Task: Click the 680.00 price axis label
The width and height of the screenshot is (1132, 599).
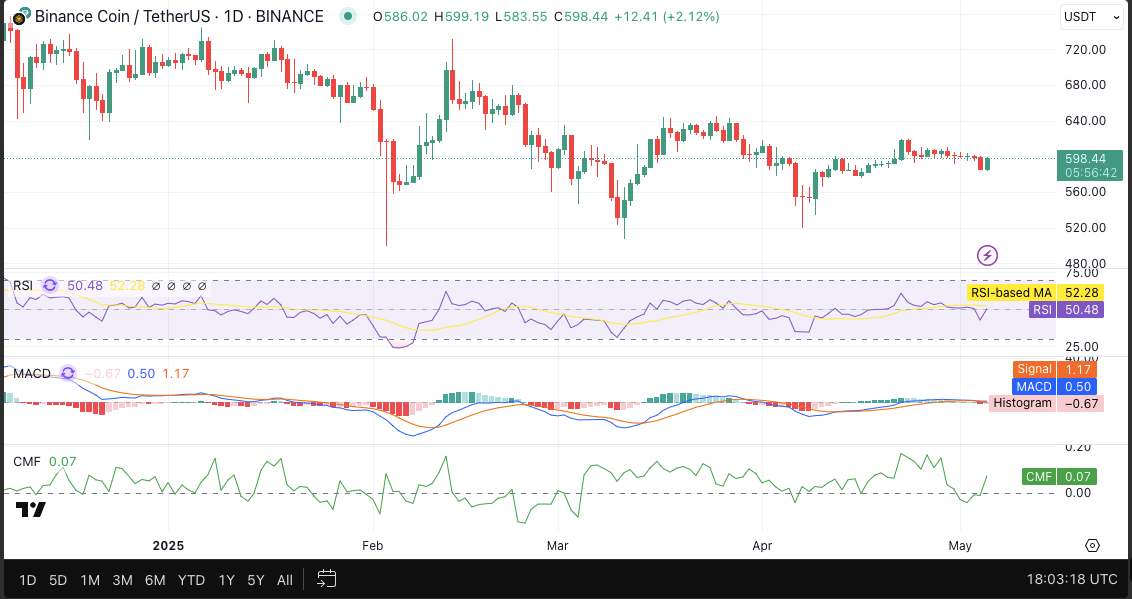Action: tap(1086, 85)
